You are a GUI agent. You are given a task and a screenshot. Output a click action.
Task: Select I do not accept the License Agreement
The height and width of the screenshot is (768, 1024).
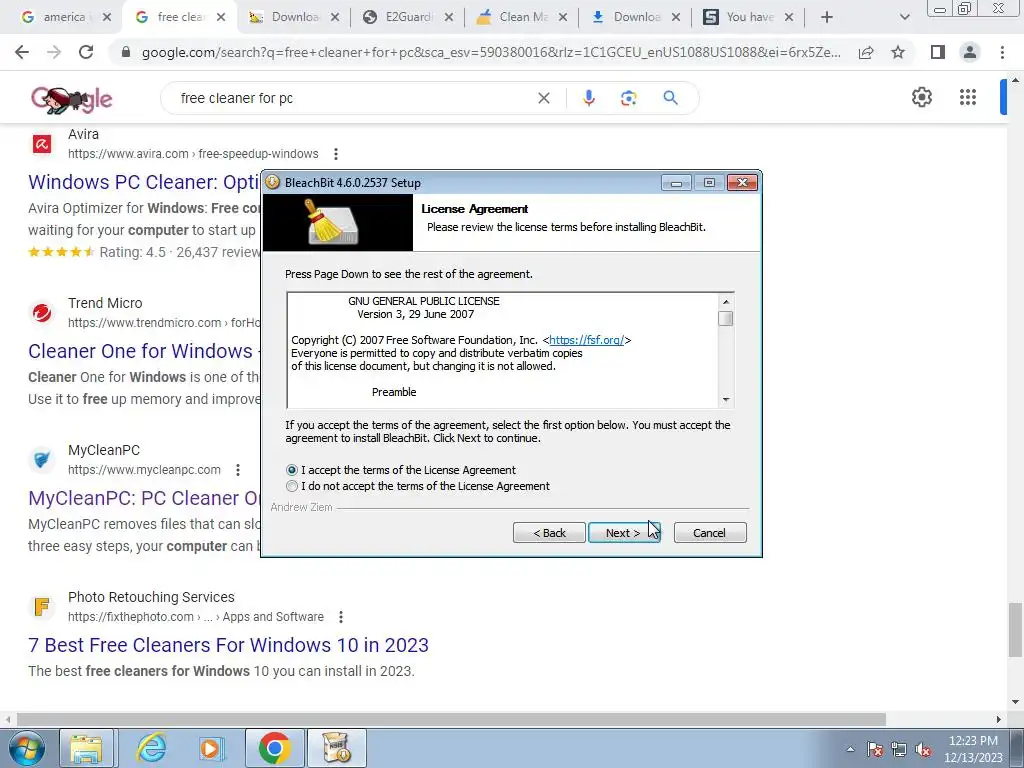coord(292,486)
